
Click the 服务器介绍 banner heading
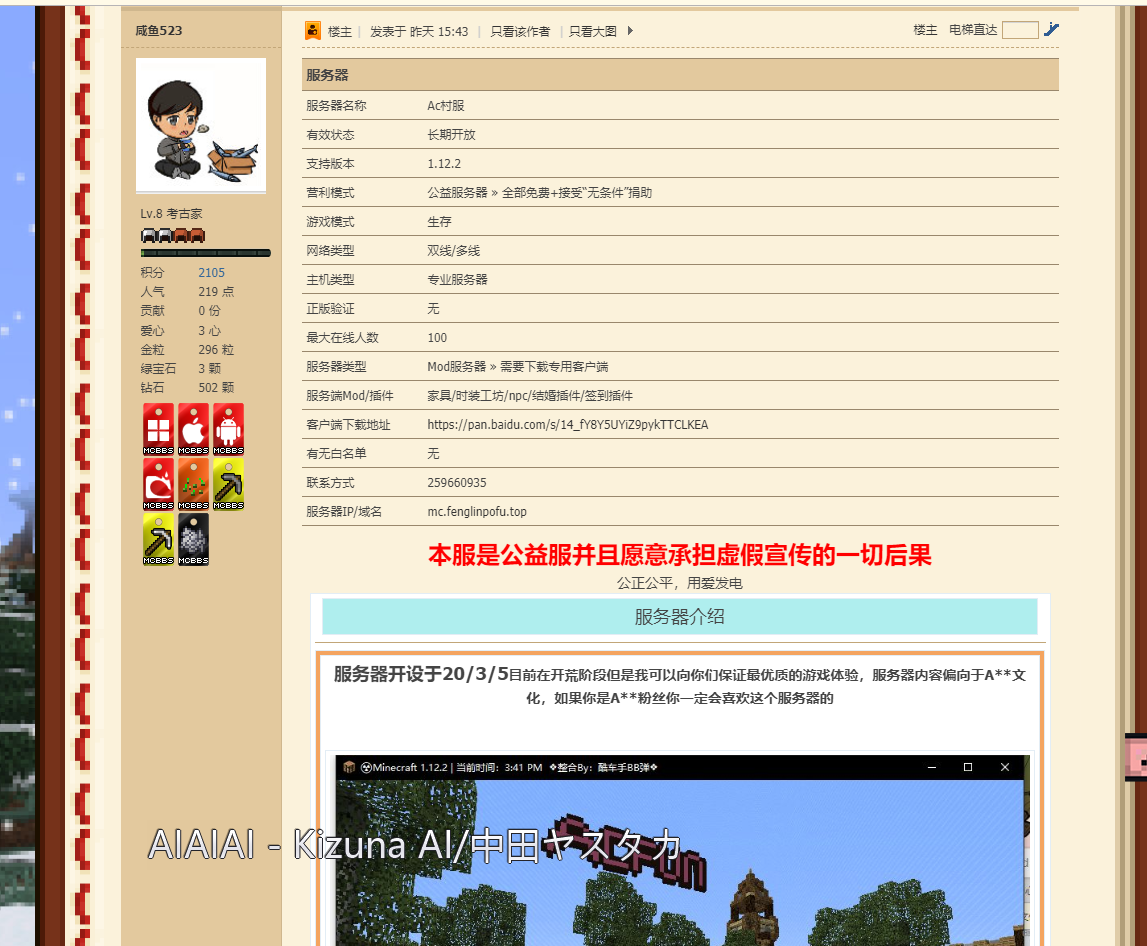pos(680,617)
